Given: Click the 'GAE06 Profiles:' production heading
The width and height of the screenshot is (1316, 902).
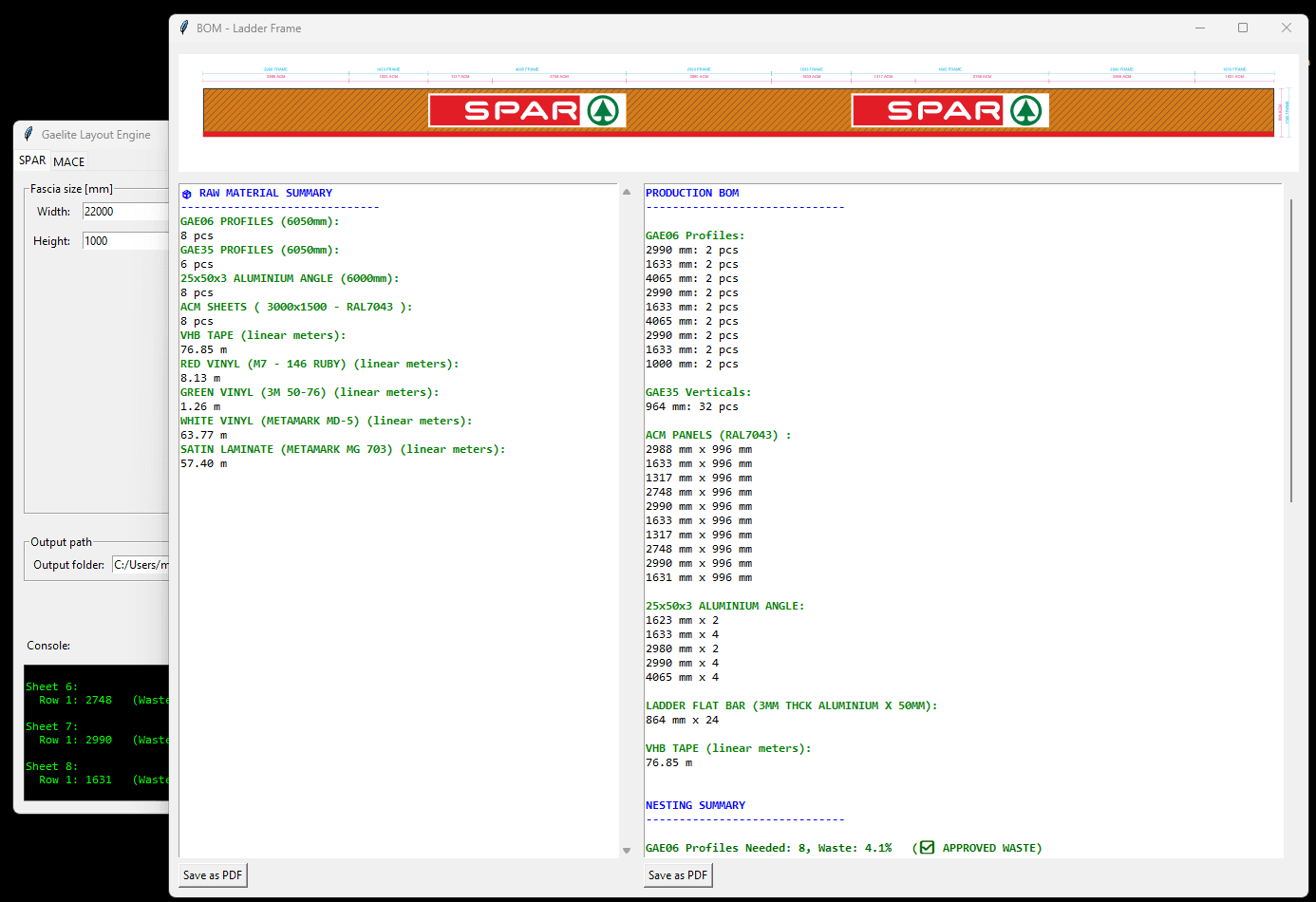Looking at the screenshot, I should tap(695, 235).
